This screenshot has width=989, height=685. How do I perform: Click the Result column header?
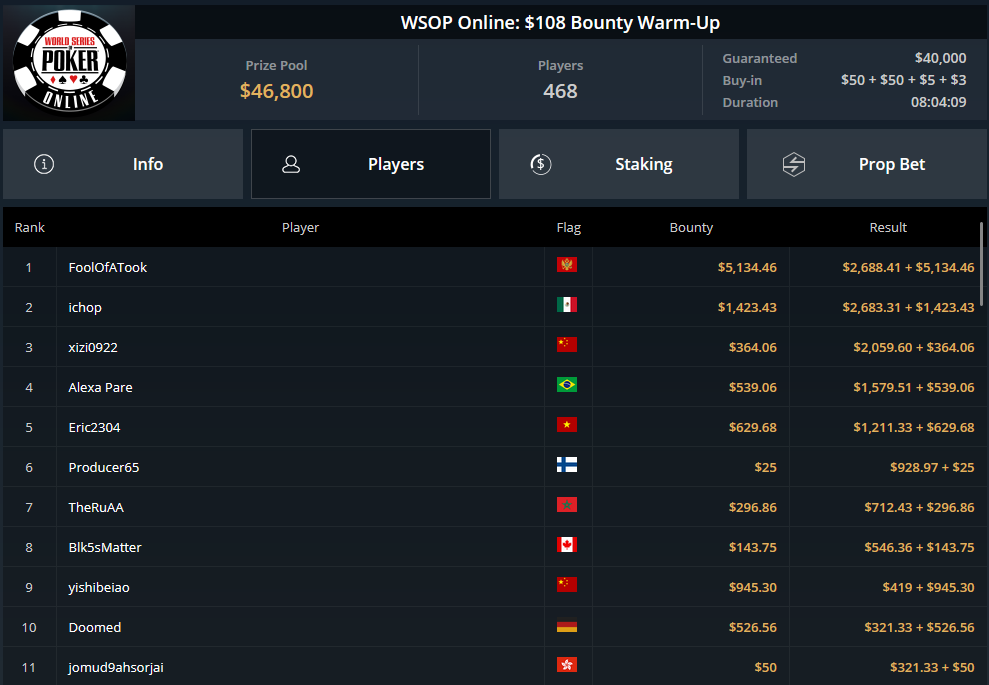click(x=888, y=228)
